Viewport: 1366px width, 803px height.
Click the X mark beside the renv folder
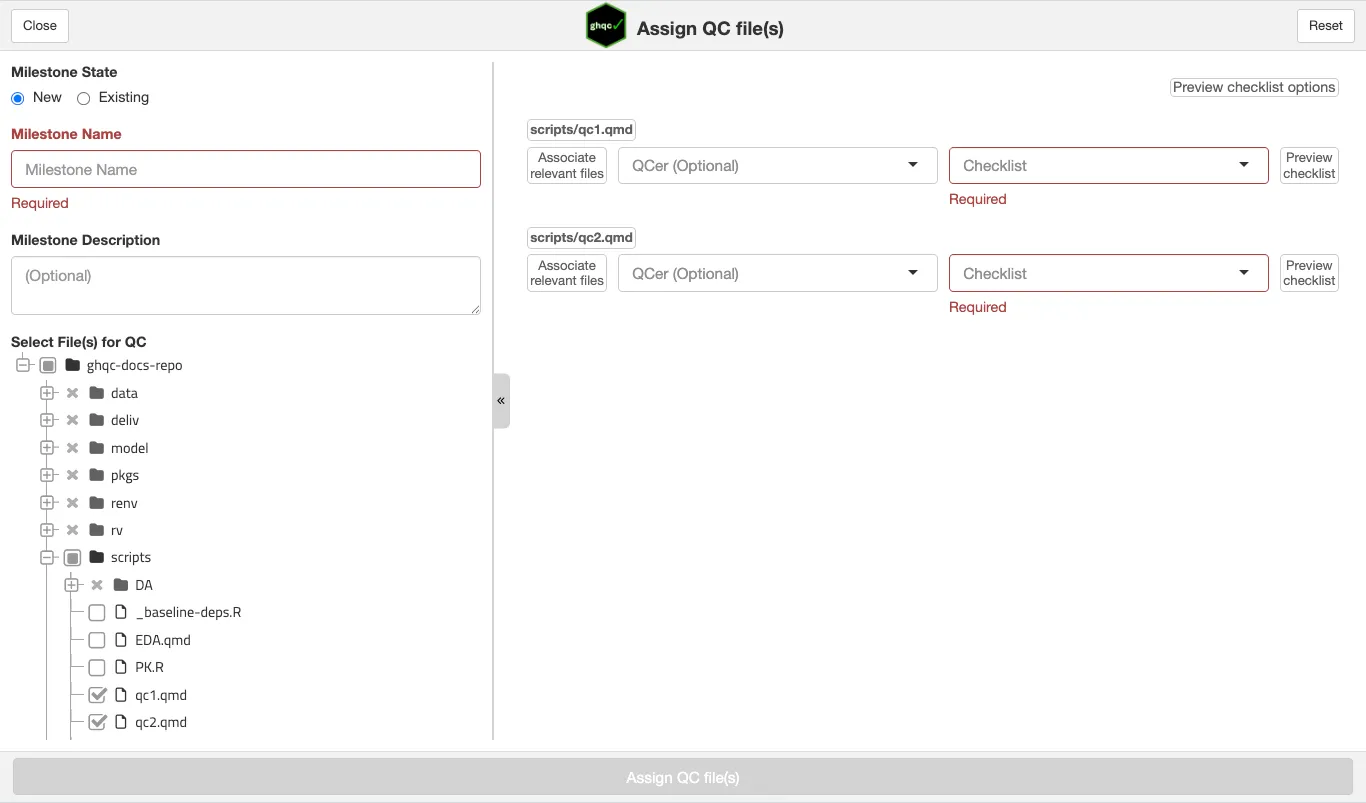pos(72,503)
